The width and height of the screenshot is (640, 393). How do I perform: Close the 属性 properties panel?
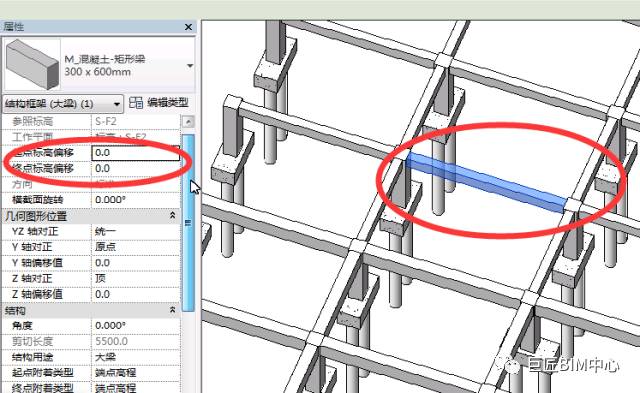(188, 27)
